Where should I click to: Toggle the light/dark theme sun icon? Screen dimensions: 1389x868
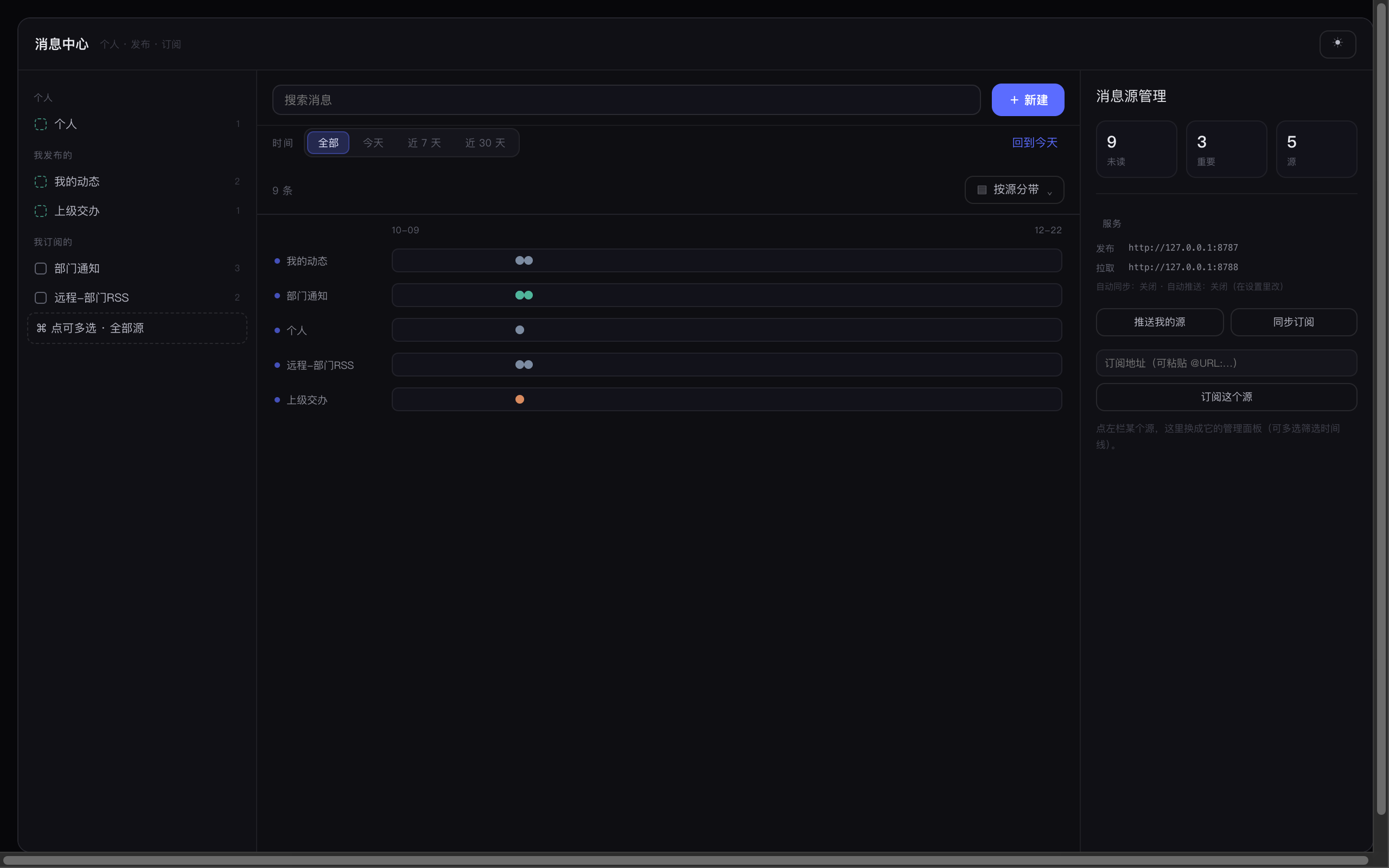[x=1337, y=43]
